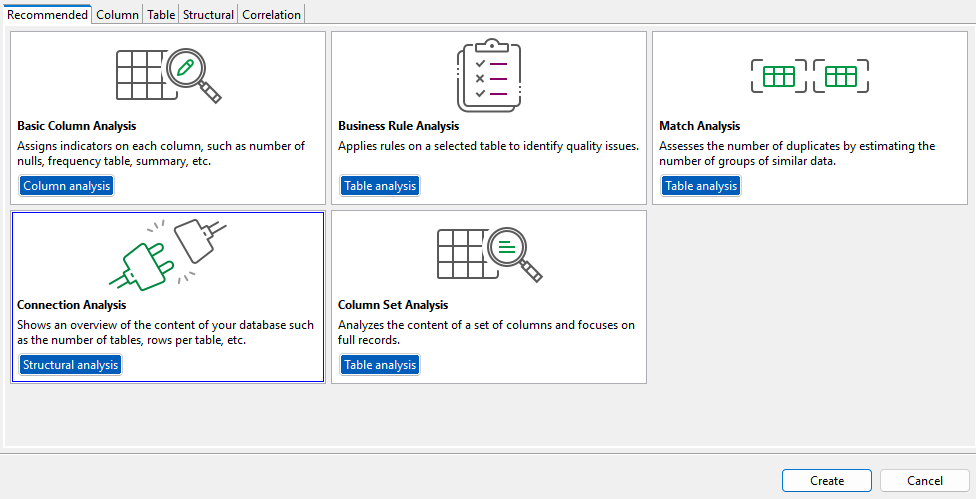
Task: Select the Structural tab
Action: 208,15
